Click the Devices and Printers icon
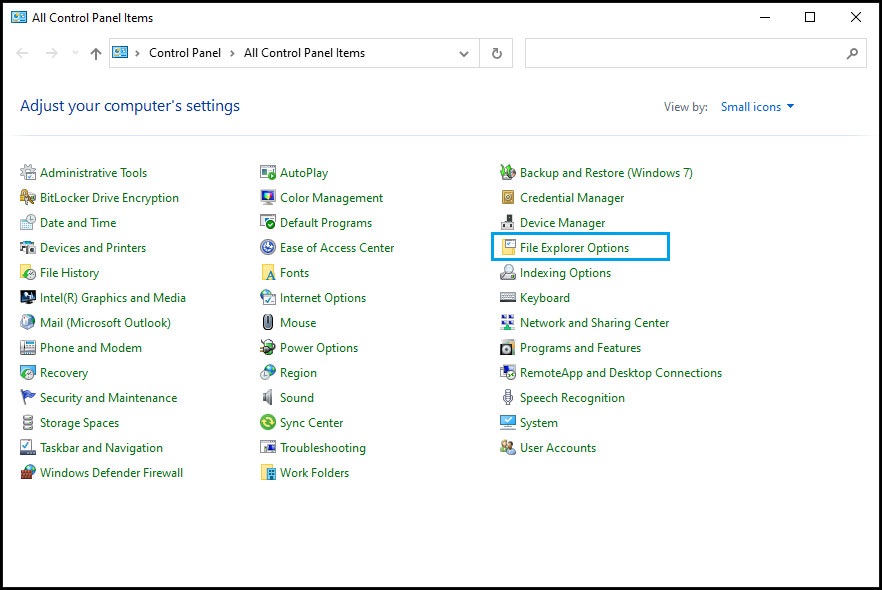 click(x=28, y=247)
